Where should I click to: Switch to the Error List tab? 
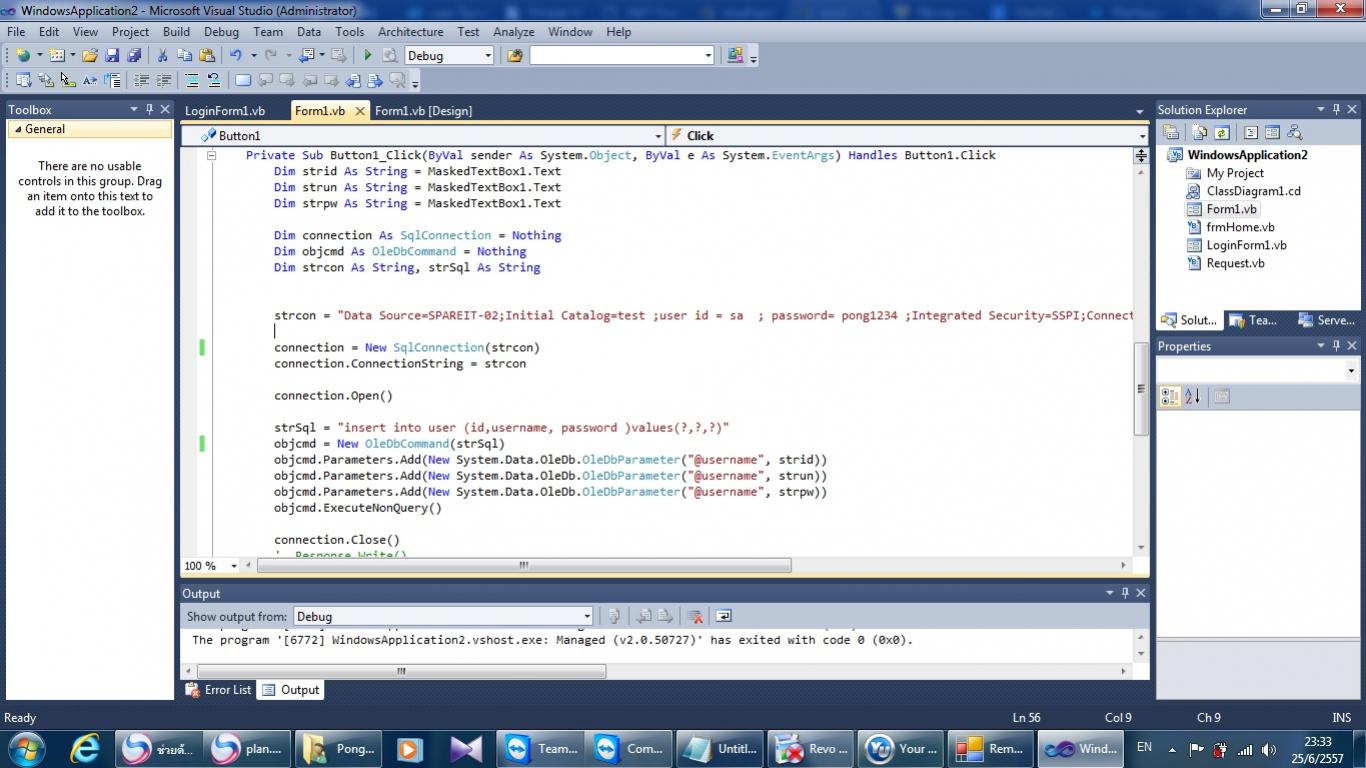click(219, 690)
